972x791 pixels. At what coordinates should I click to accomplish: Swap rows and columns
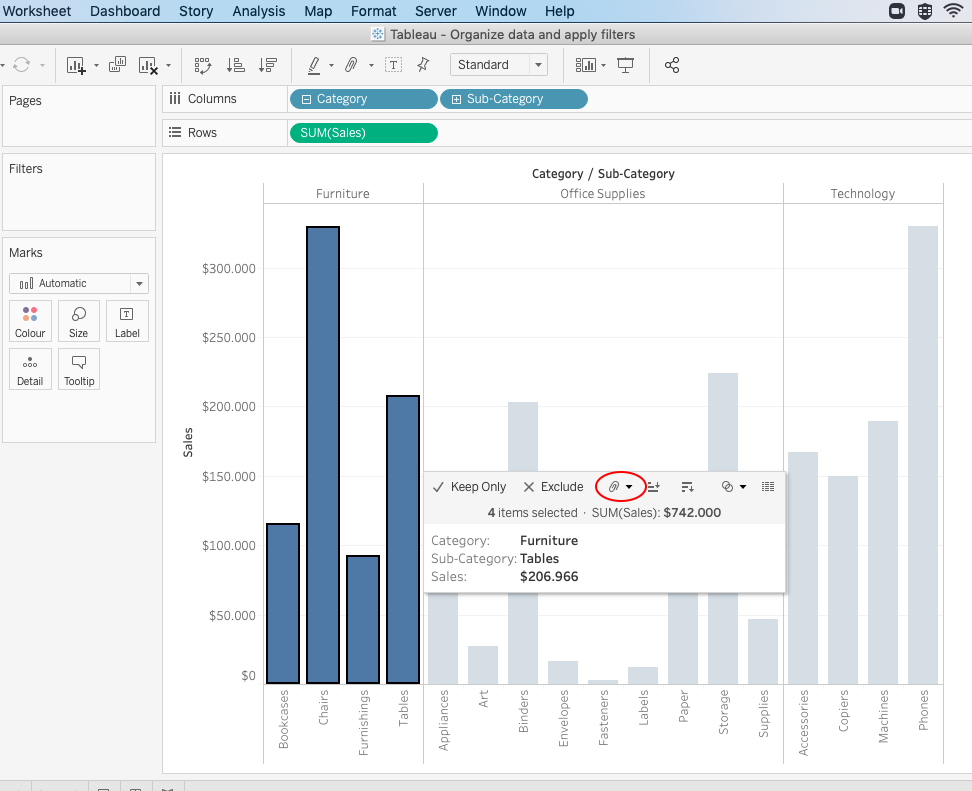(203, 65)
